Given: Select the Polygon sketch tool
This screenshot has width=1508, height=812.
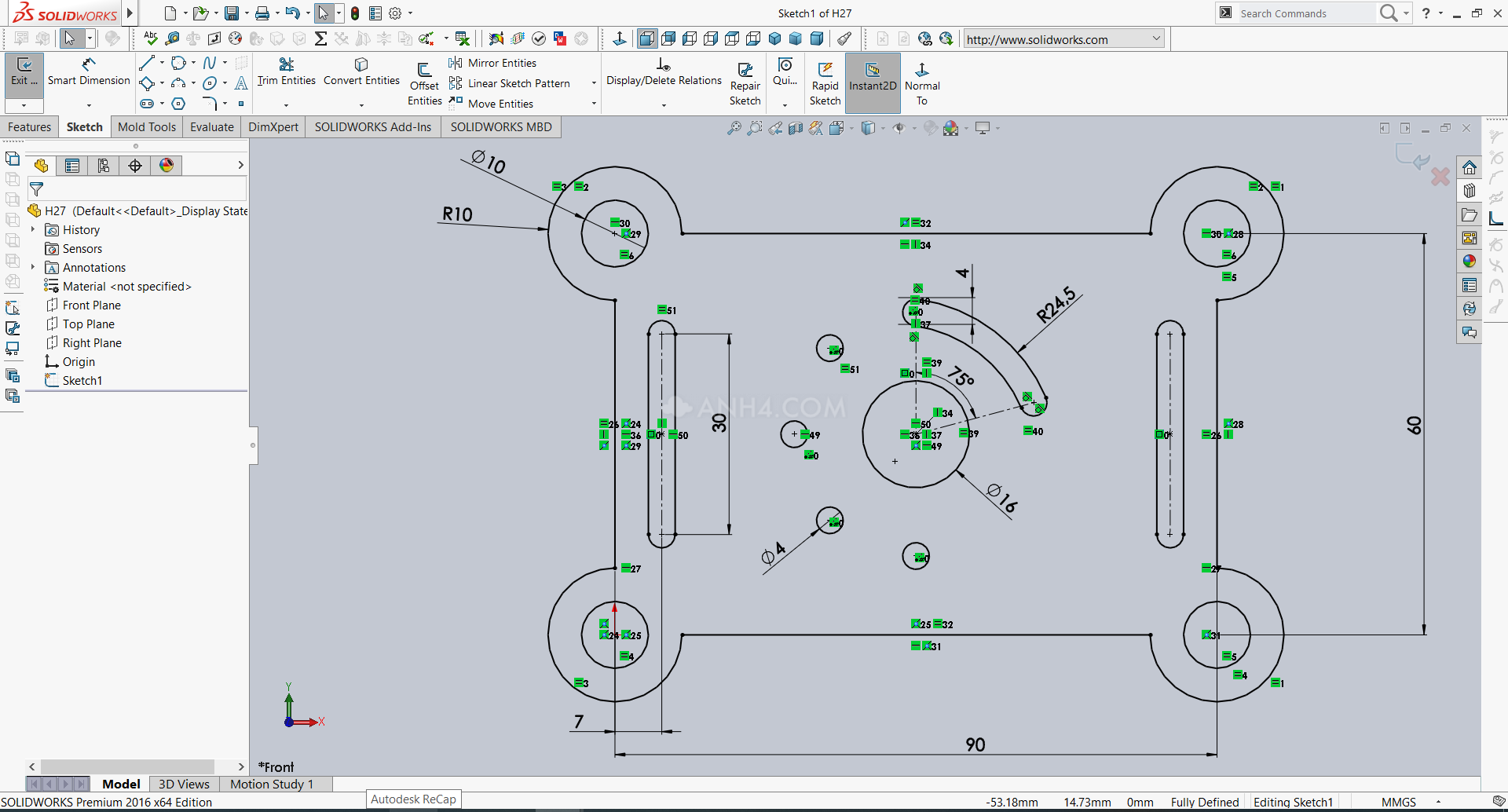Looking at the screenshot, I should coord(178,104).
